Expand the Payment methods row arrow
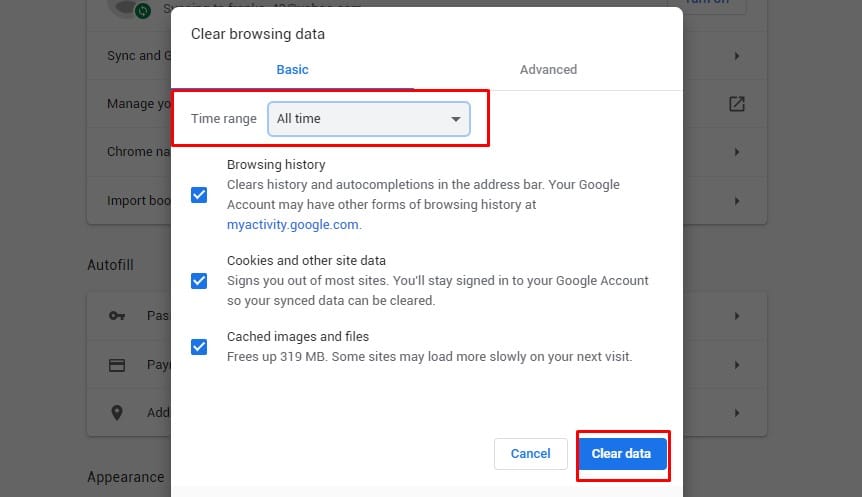The width and height of the screenshot is (862, 497). tap(737, 365)
